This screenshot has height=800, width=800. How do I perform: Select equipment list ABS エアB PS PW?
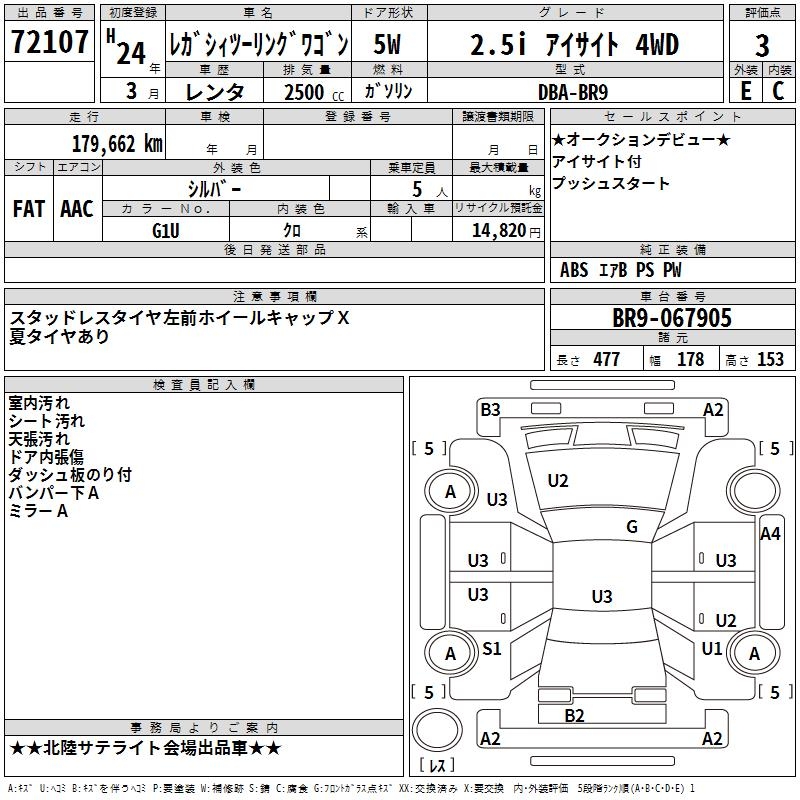(620, 270)
